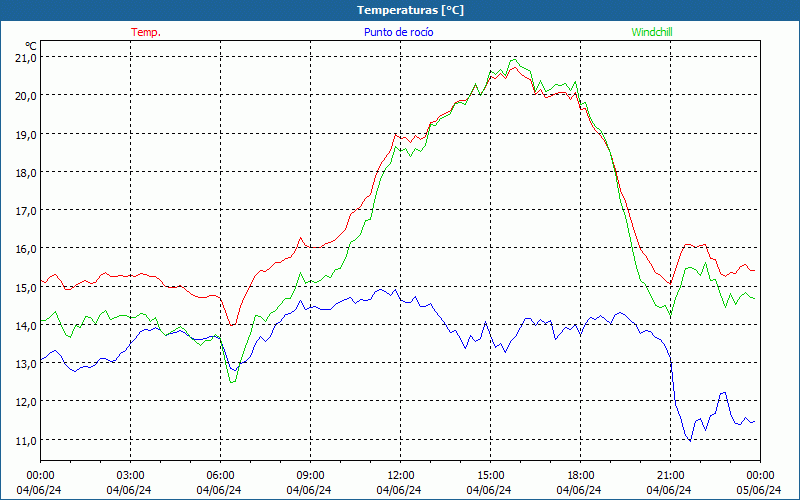The image size is (800, 500).
Task: Click the blue Punto de rocío legend label
Action: 398,32
